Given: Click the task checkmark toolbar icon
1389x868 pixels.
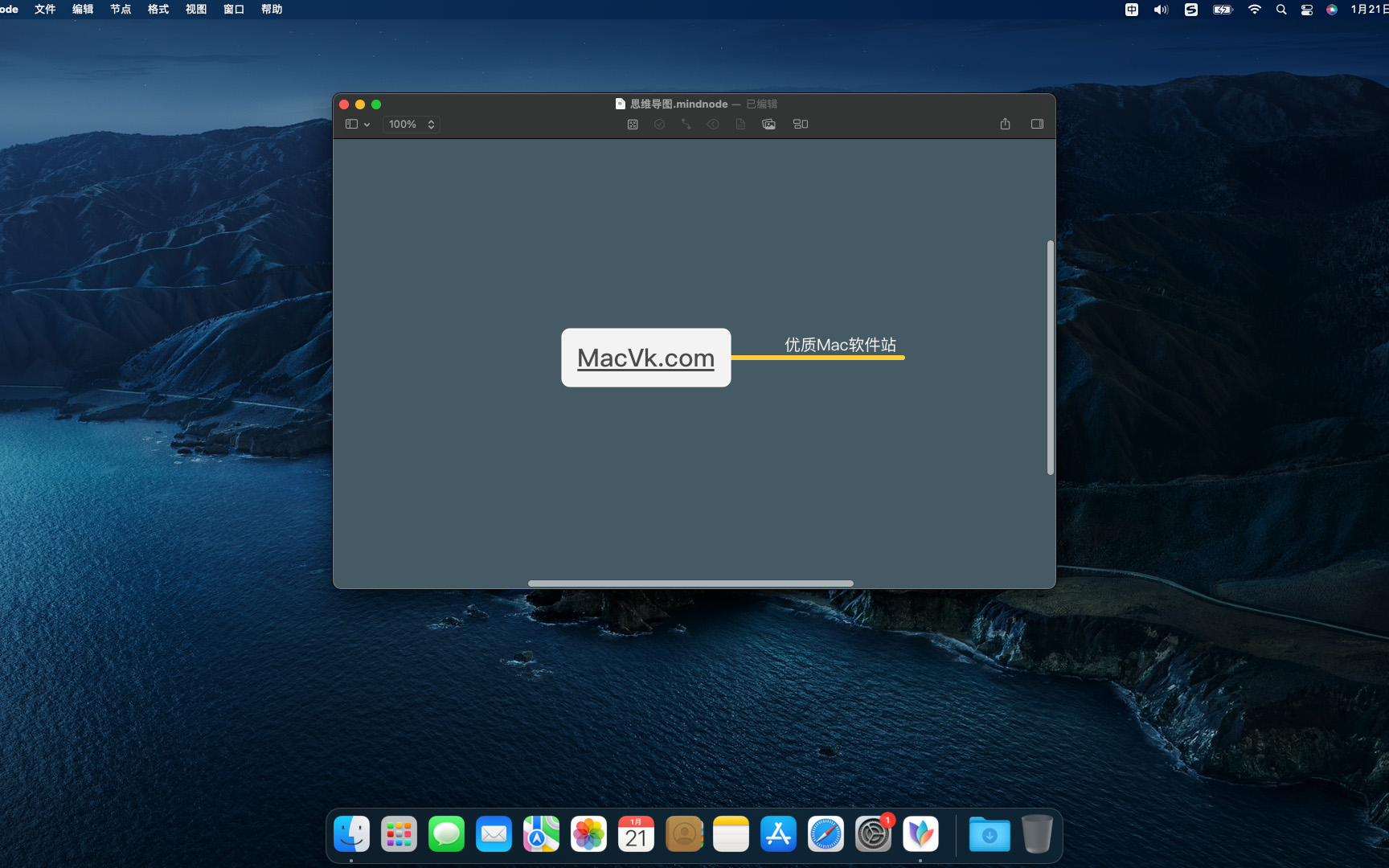Looking at the screenshot, I should (659, 125).
